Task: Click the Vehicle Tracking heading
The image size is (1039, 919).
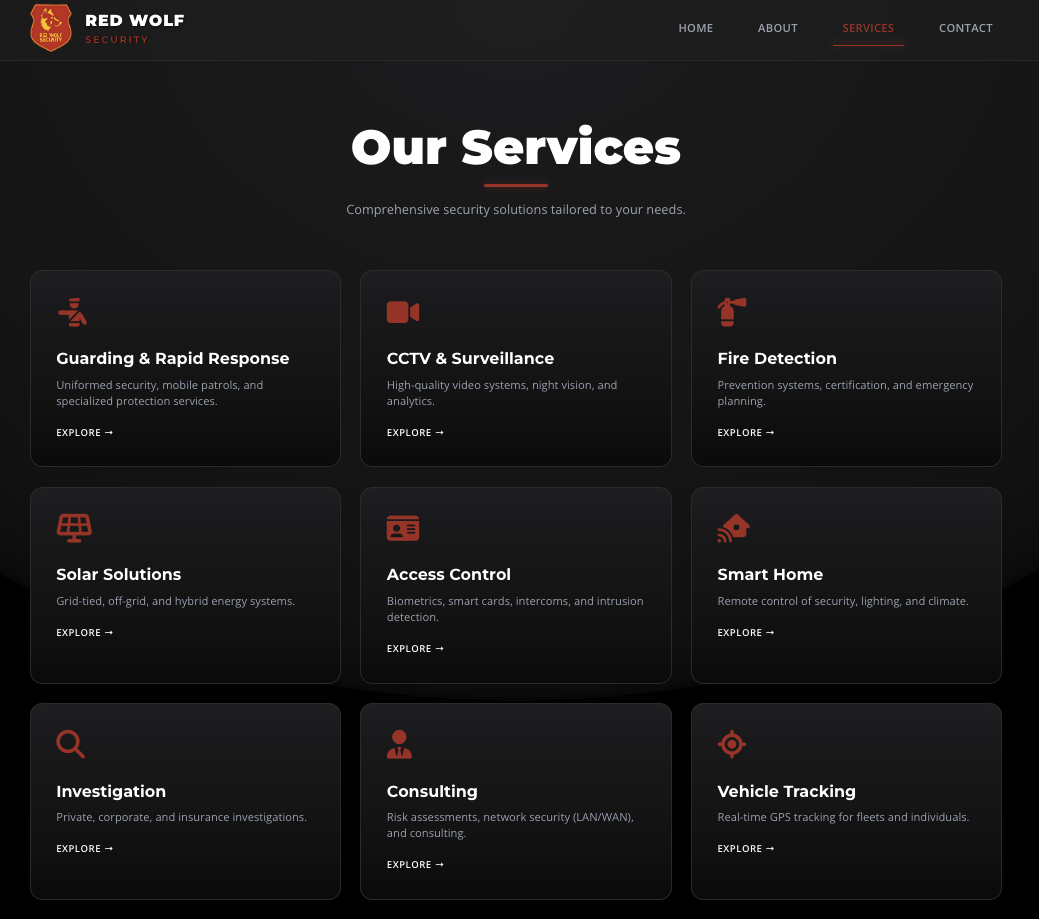Action: (787, 791)
